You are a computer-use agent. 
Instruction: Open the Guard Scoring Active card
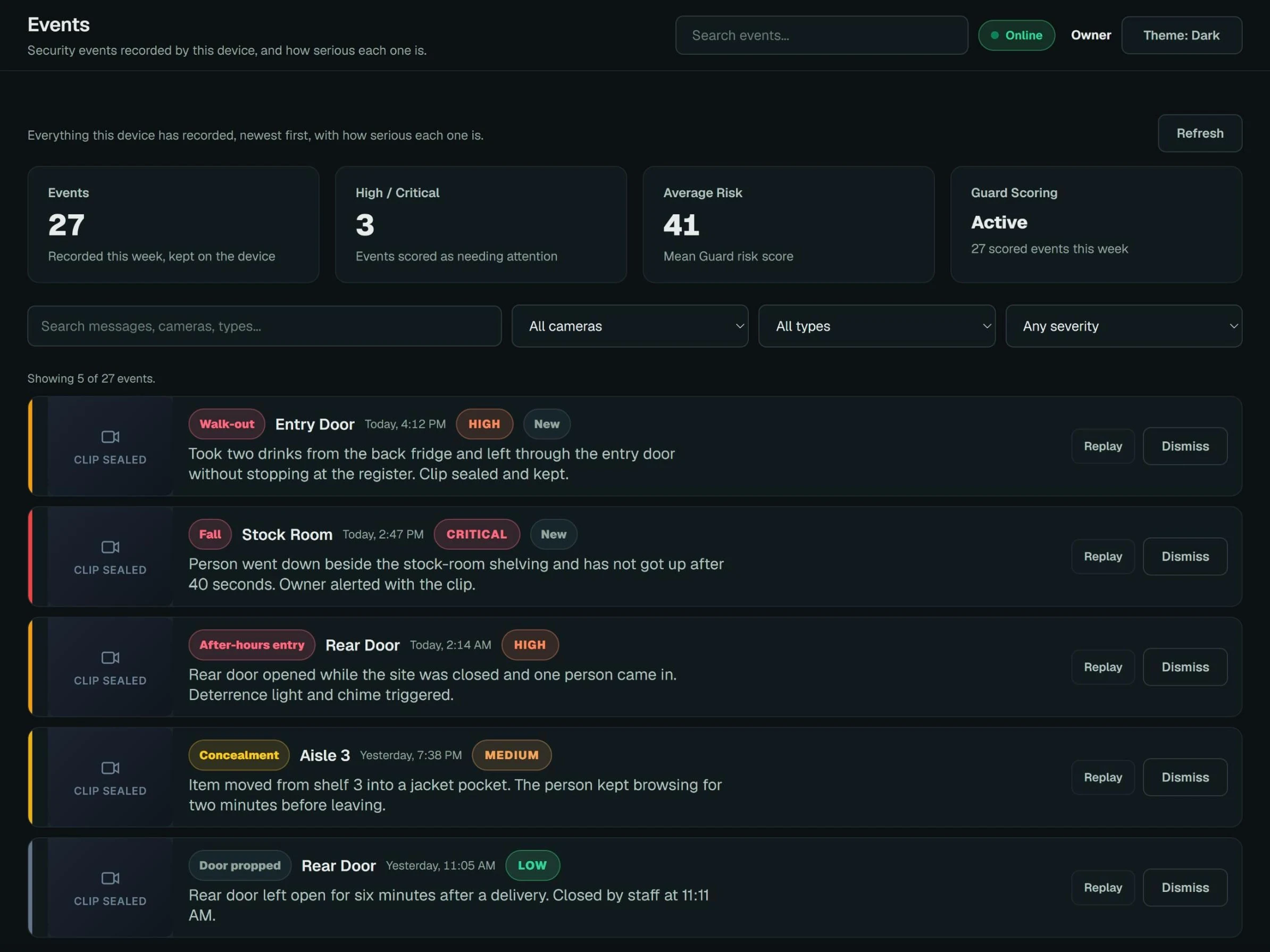(x=1096, y=224)
